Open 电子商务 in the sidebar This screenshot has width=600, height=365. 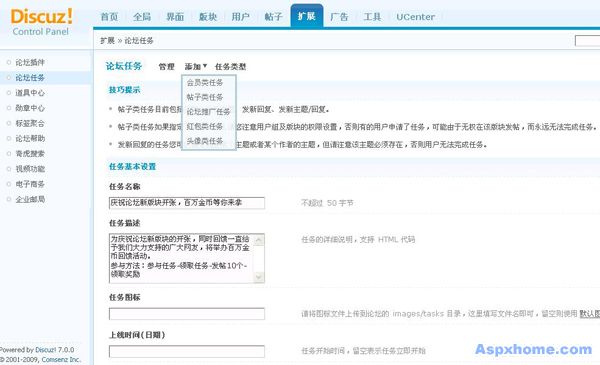click(30, 184)
